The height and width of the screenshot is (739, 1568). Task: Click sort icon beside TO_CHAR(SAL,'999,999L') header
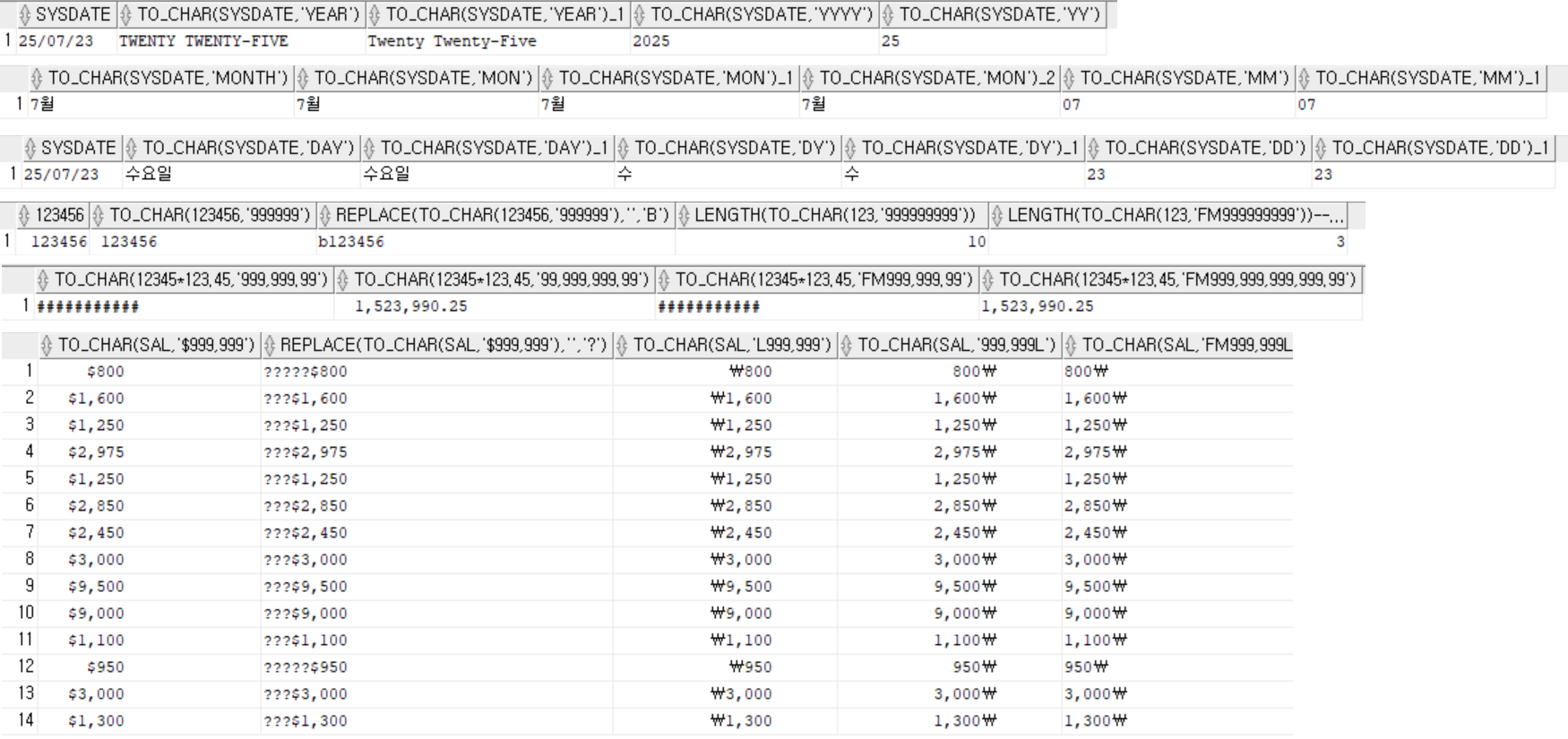846,345
